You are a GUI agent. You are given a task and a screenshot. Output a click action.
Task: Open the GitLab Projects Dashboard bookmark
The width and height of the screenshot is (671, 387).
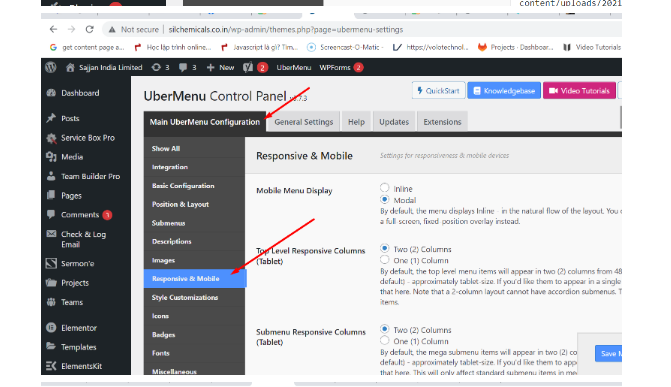(x=516, y=47)
